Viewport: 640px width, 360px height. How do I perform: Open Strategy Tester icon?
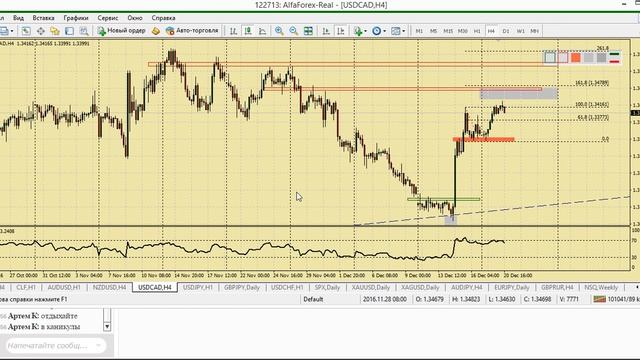click(x=84, y=31)
